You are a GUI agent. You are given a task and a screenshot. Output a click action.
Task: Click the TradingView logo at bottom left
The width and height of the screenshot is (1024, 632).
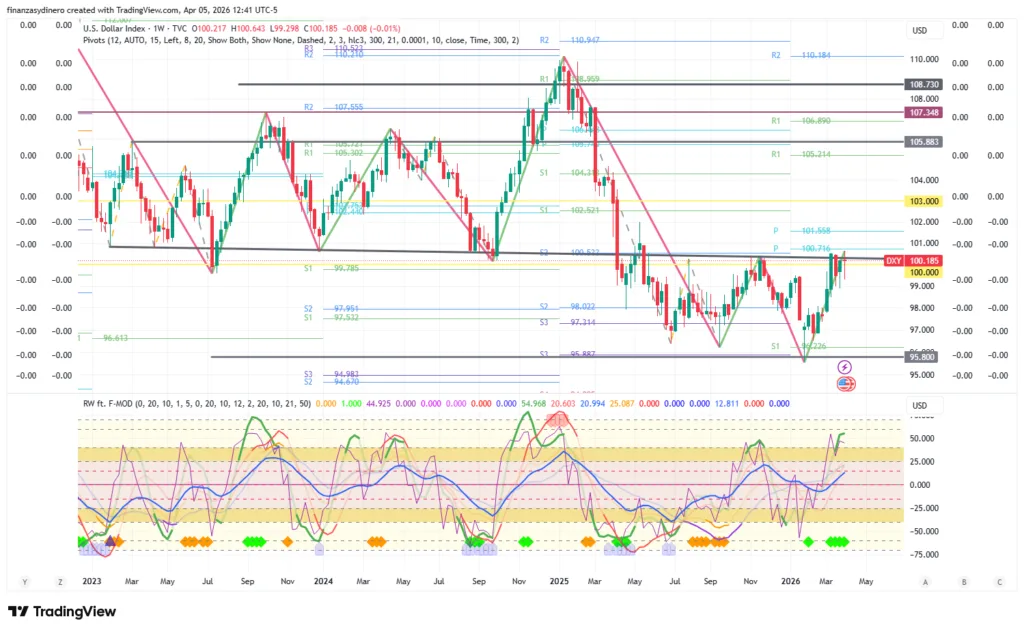click(x=62, y=611)
